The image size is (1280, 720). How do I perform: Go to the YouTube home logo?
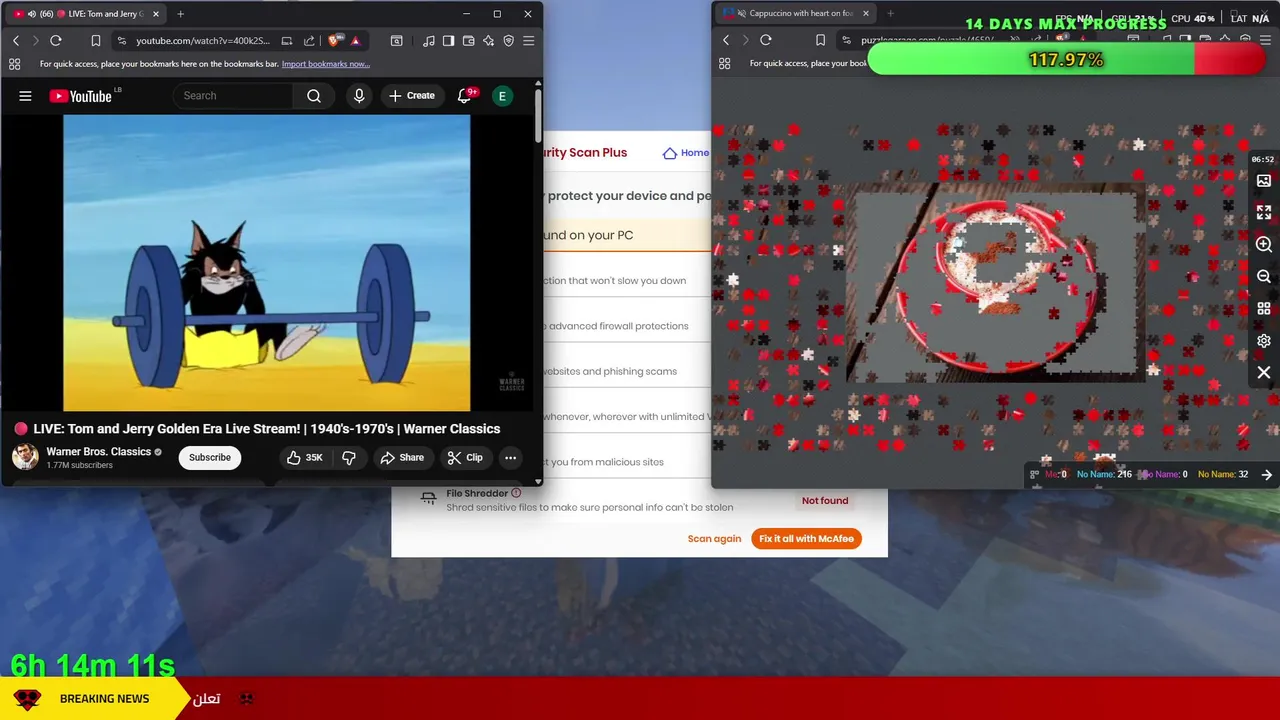pos(81,96)
